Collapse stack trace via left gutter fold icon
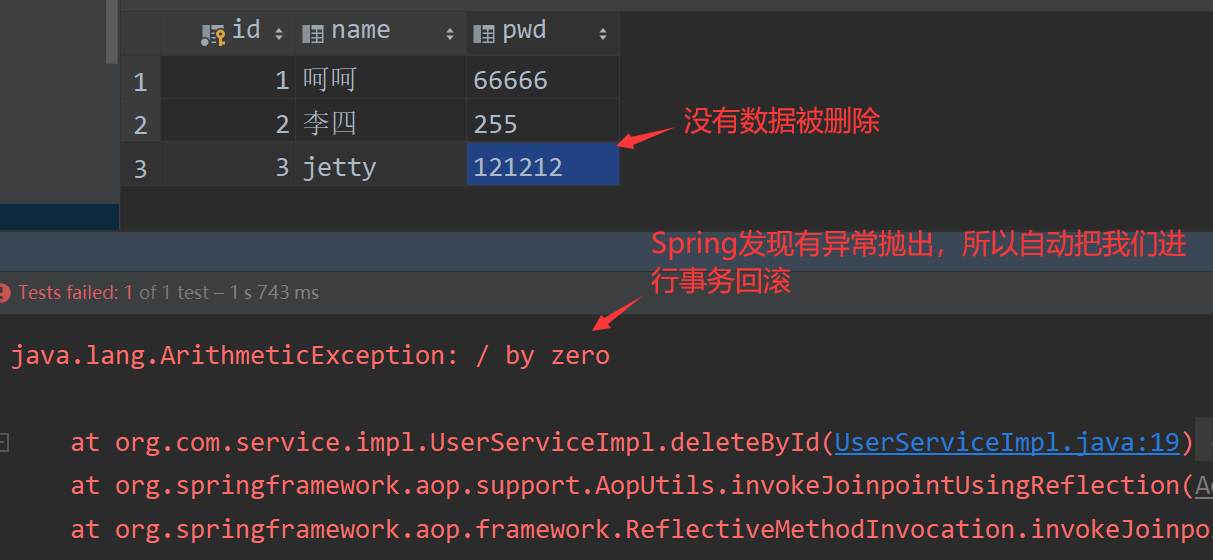The height and width of the screenshot is (560, 1213). point(4,442)
